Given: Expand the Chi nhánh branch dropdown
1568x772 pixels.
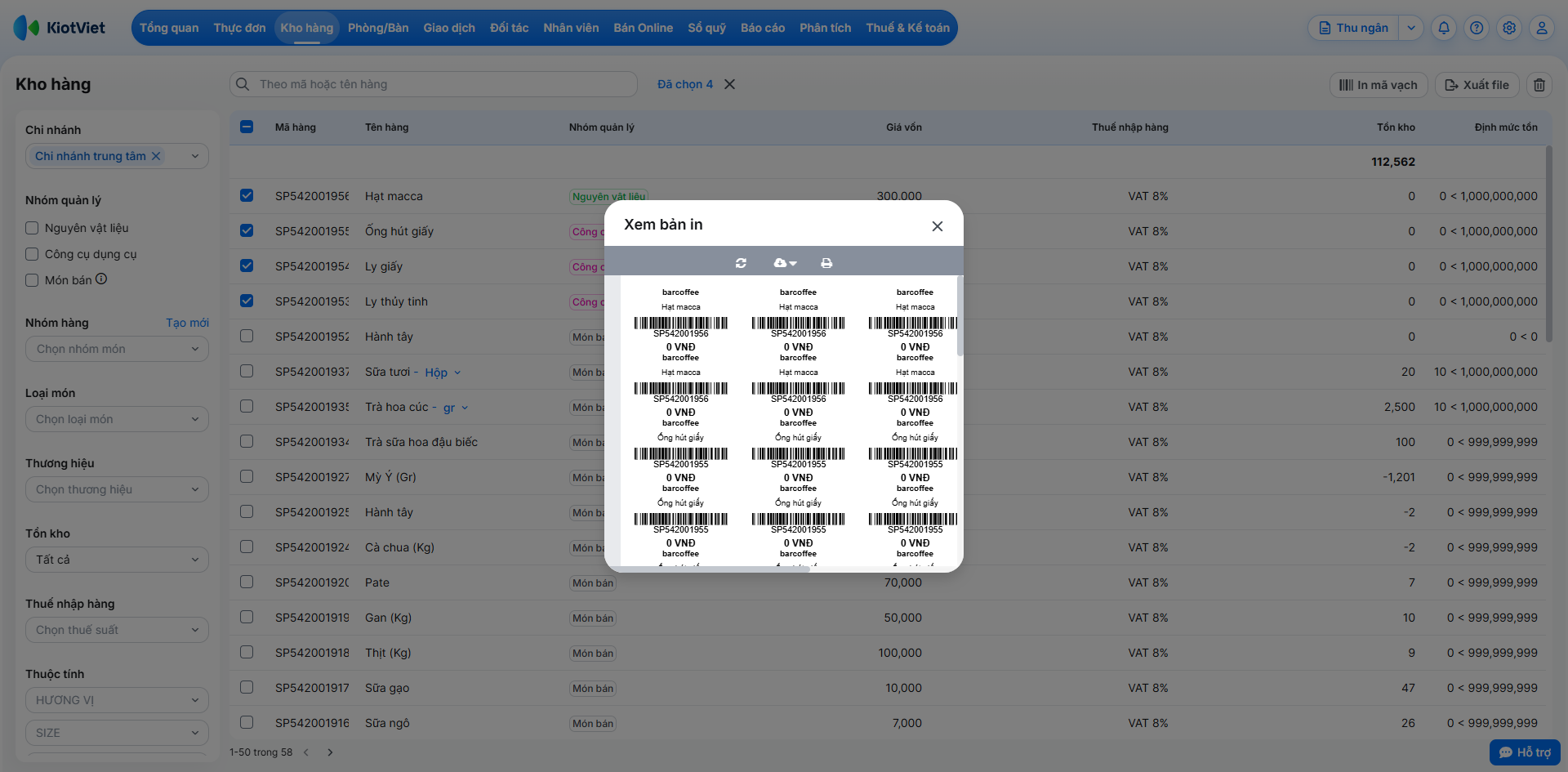Looking at the screenshot, I should pyautogui.click(x=195, y=156).
